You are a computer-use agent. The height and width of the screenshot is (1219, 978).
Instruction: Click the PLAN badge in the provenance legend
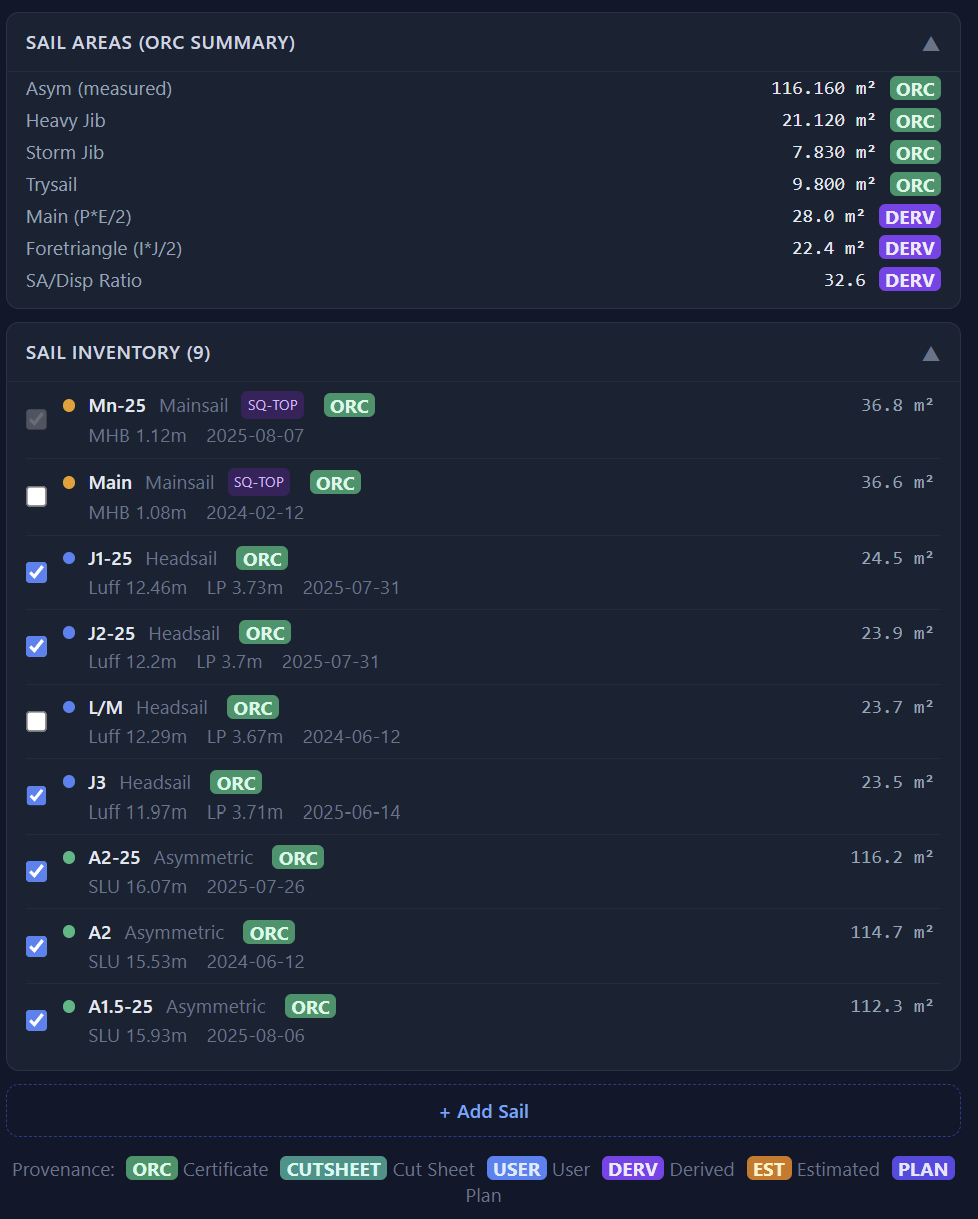[x=922, y=1168]
